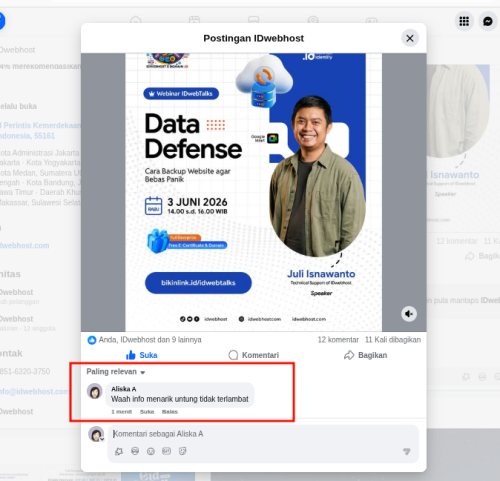Share the post with the Bagikan button
The image size is (500, 481).
pyautogui.click(x=365, y=355)
